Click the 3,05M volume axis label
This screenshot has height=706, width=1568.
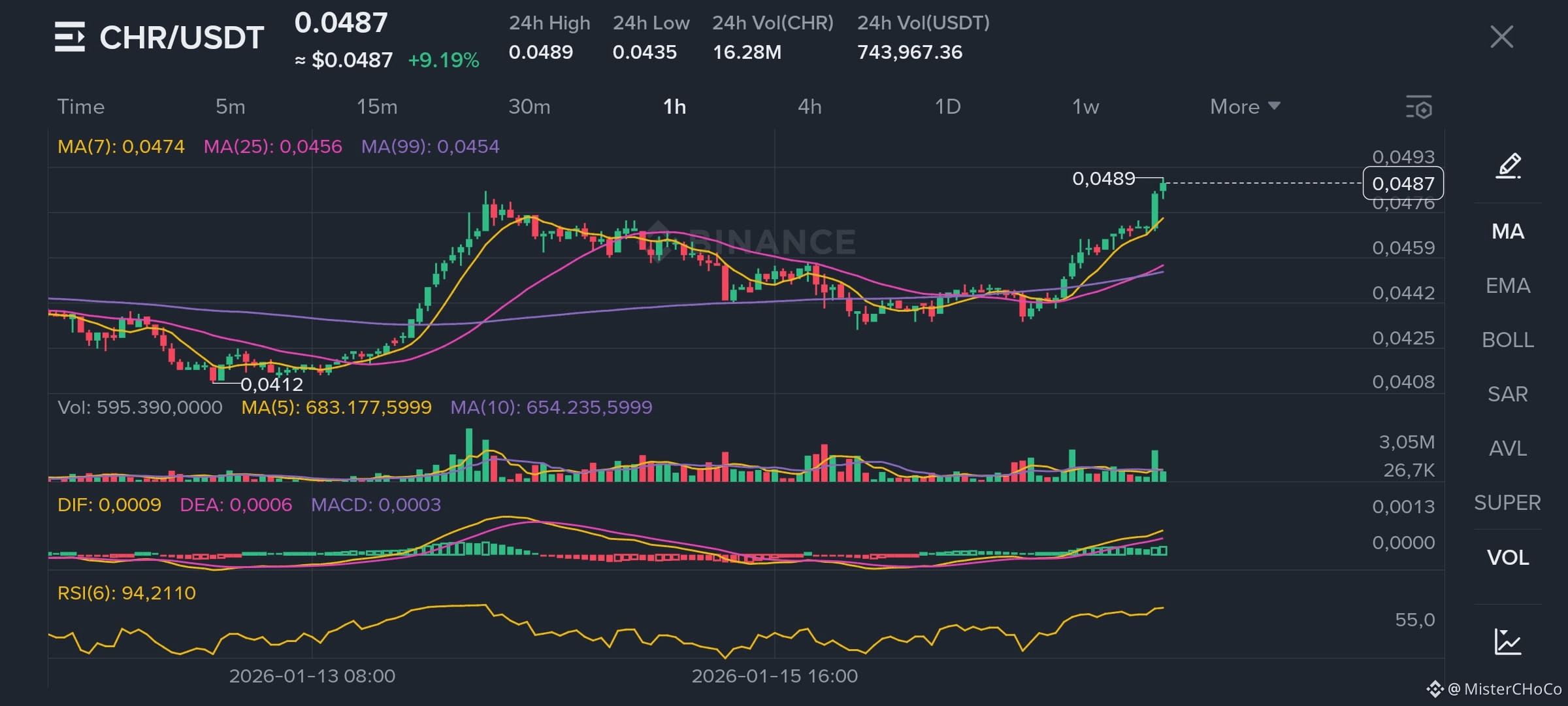click(1407, 443)
